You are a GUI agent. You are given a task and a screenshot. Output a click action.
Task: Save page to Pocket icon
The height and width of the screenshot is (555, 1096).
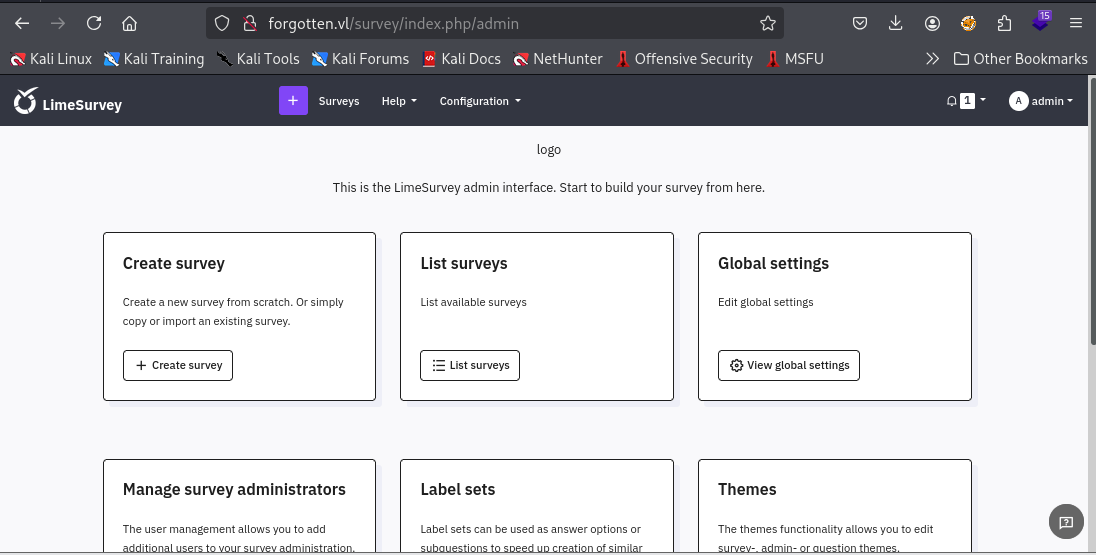pyautogui.click(x=860, y=23)
